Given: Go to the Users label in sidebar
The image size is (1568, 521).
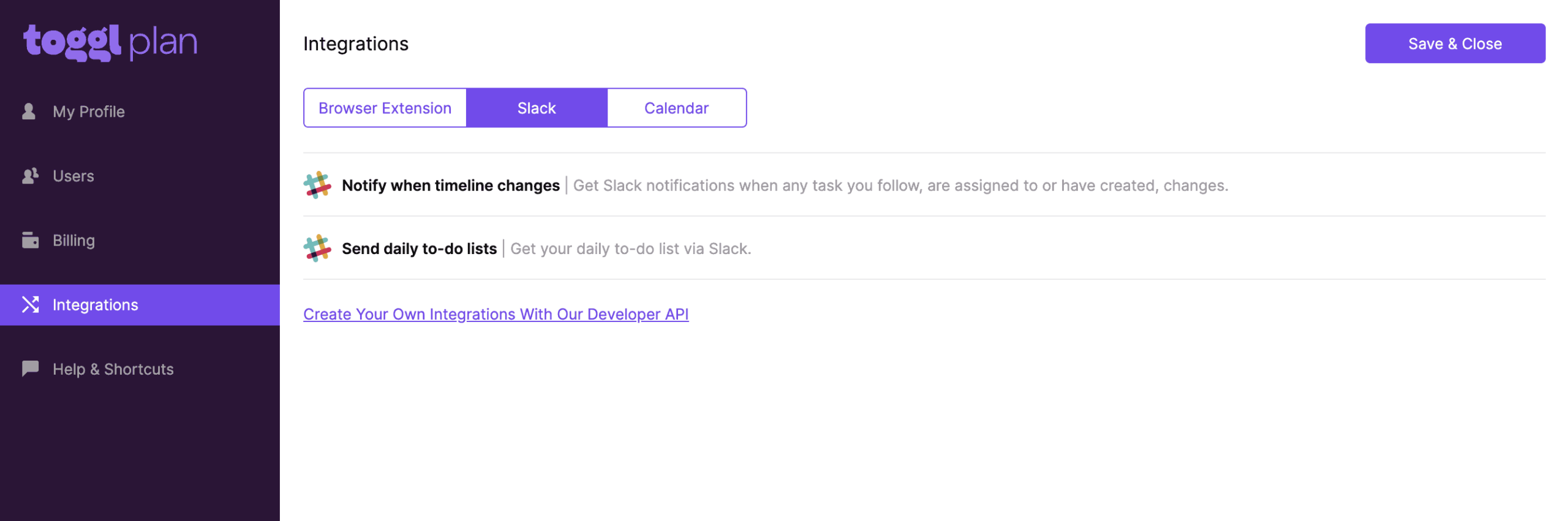Looking at the screenshot, I should point(73,176).
